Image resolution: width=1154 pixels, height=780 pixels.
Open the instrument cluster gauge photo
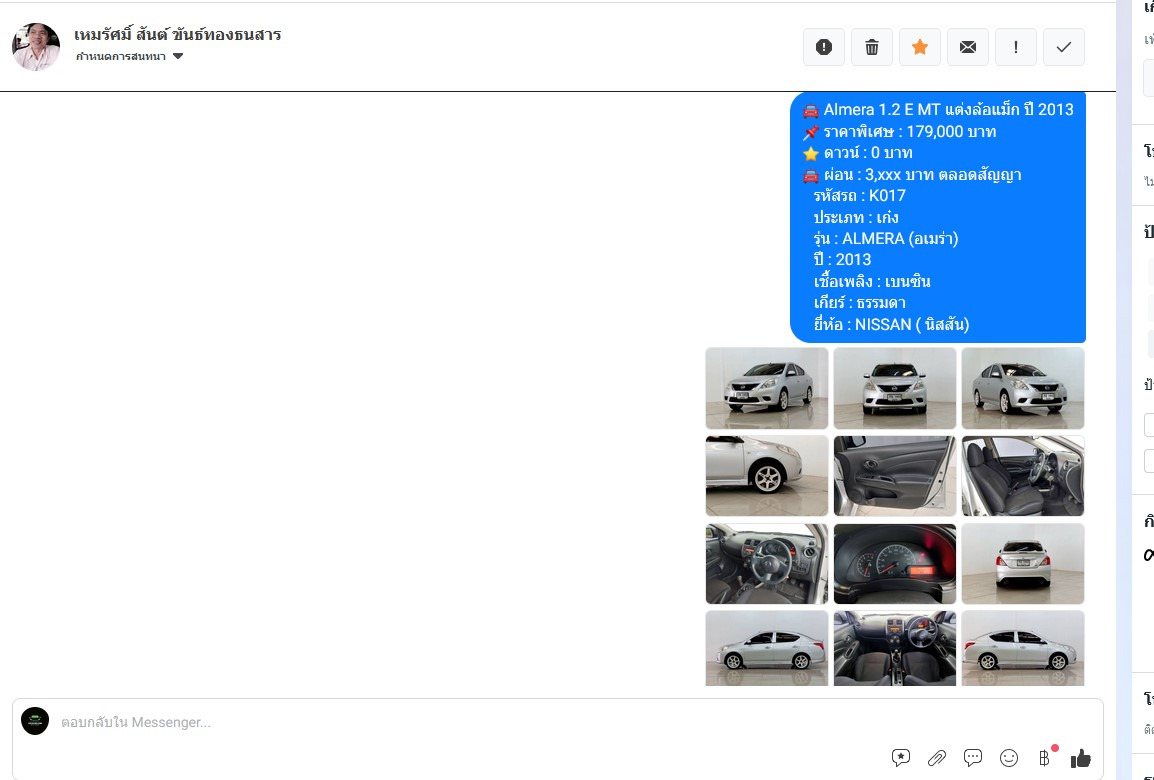[x=895, y=564]
